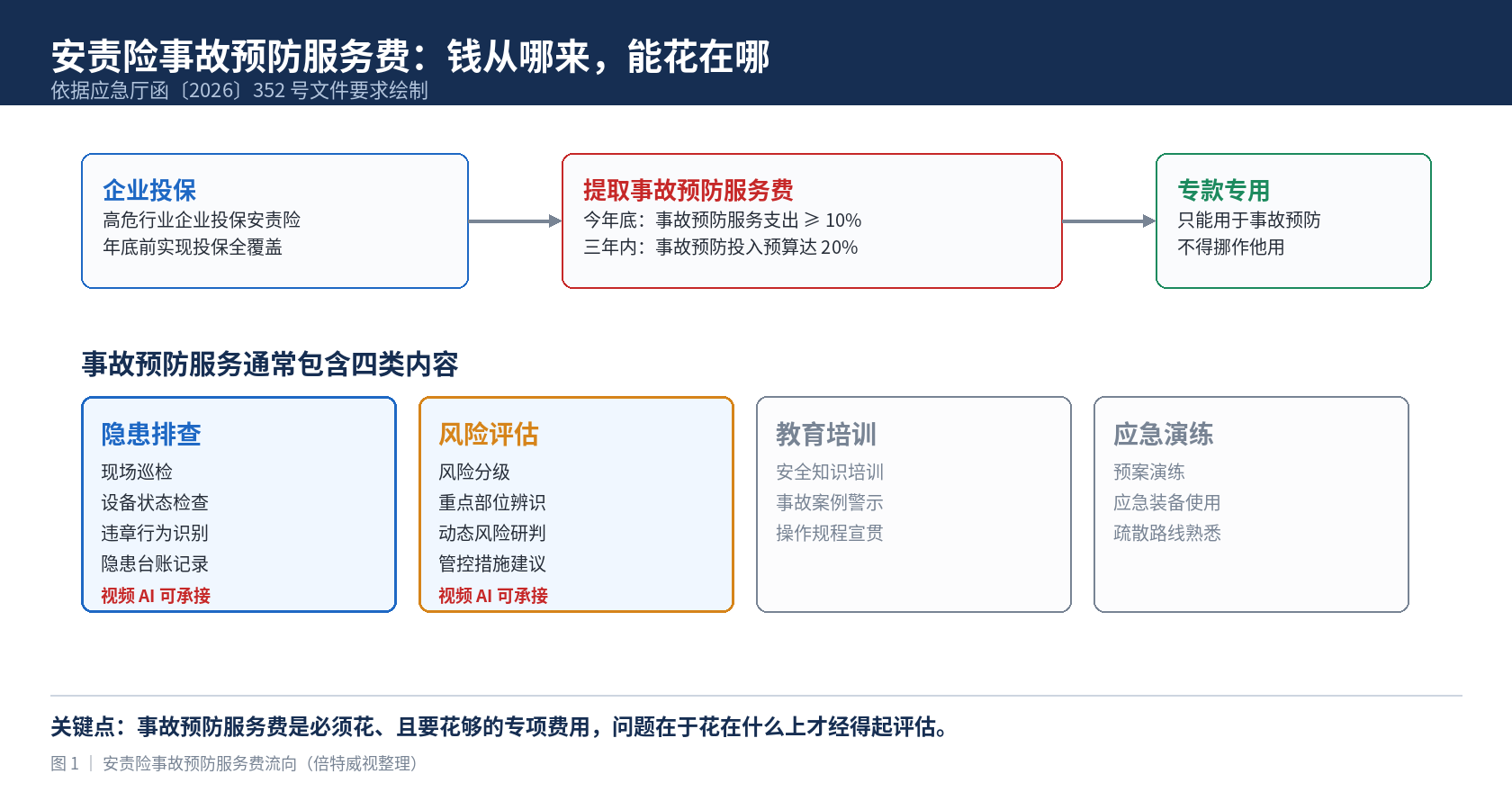Screen dimensions: 1512x810
Task: Click the line 今年底：事故预防服务支出 ≥ 10%
Action: click(723, 220)
